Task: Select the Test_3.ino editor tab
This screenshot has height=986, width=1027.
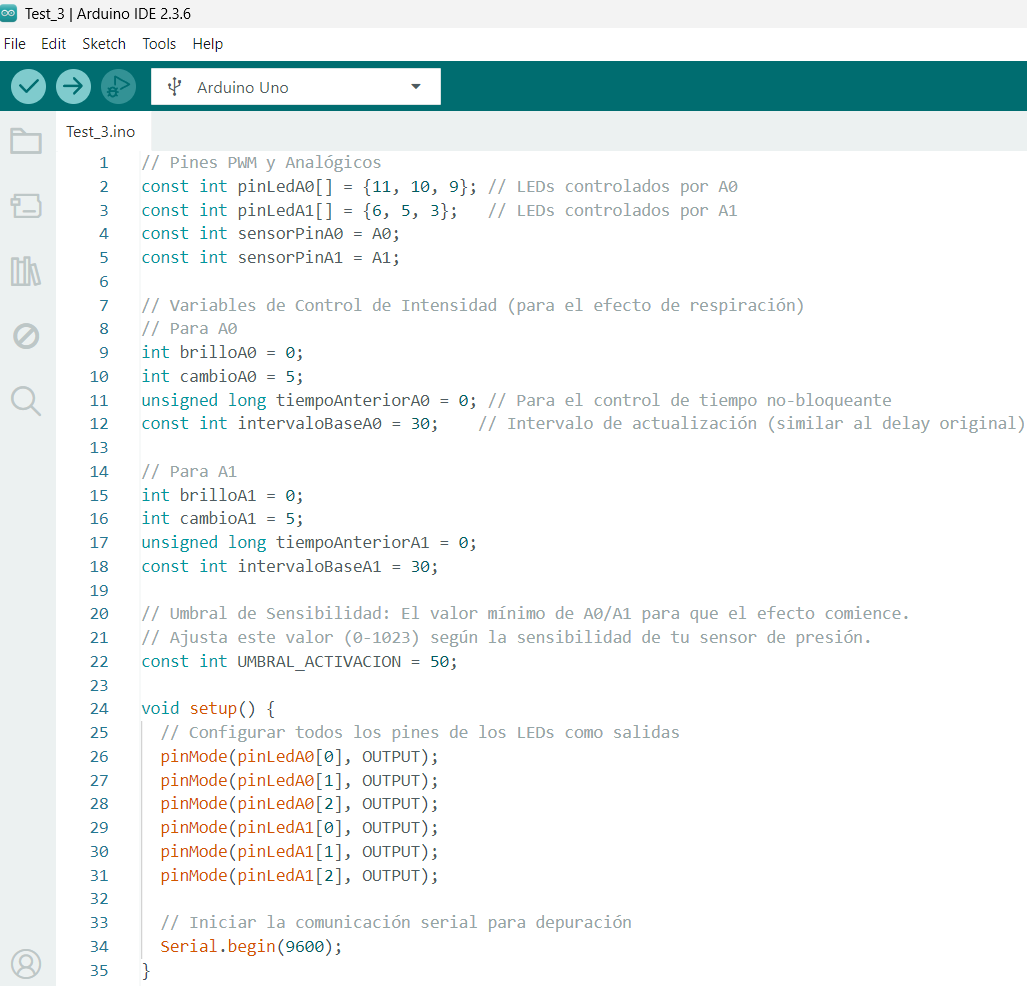Action: pyautogui.click(x=101, y=132)
